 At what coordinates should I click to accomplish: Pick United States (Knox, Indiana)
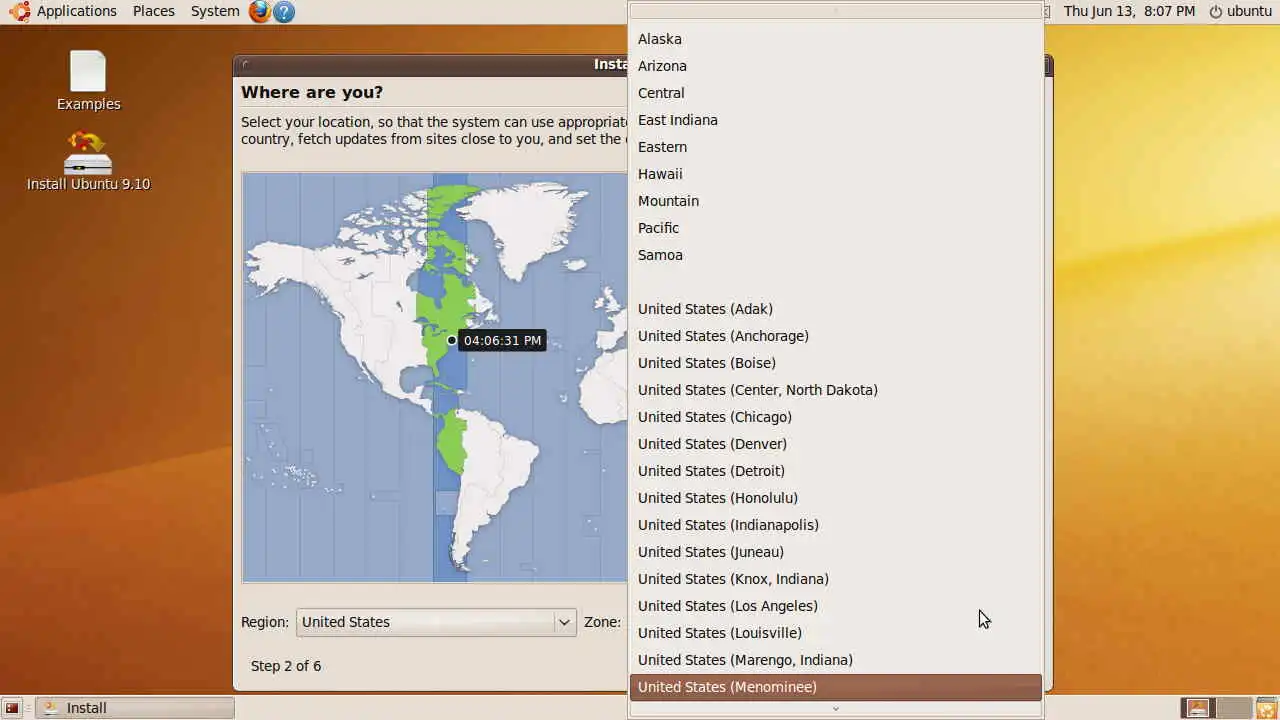click(835, 579)
